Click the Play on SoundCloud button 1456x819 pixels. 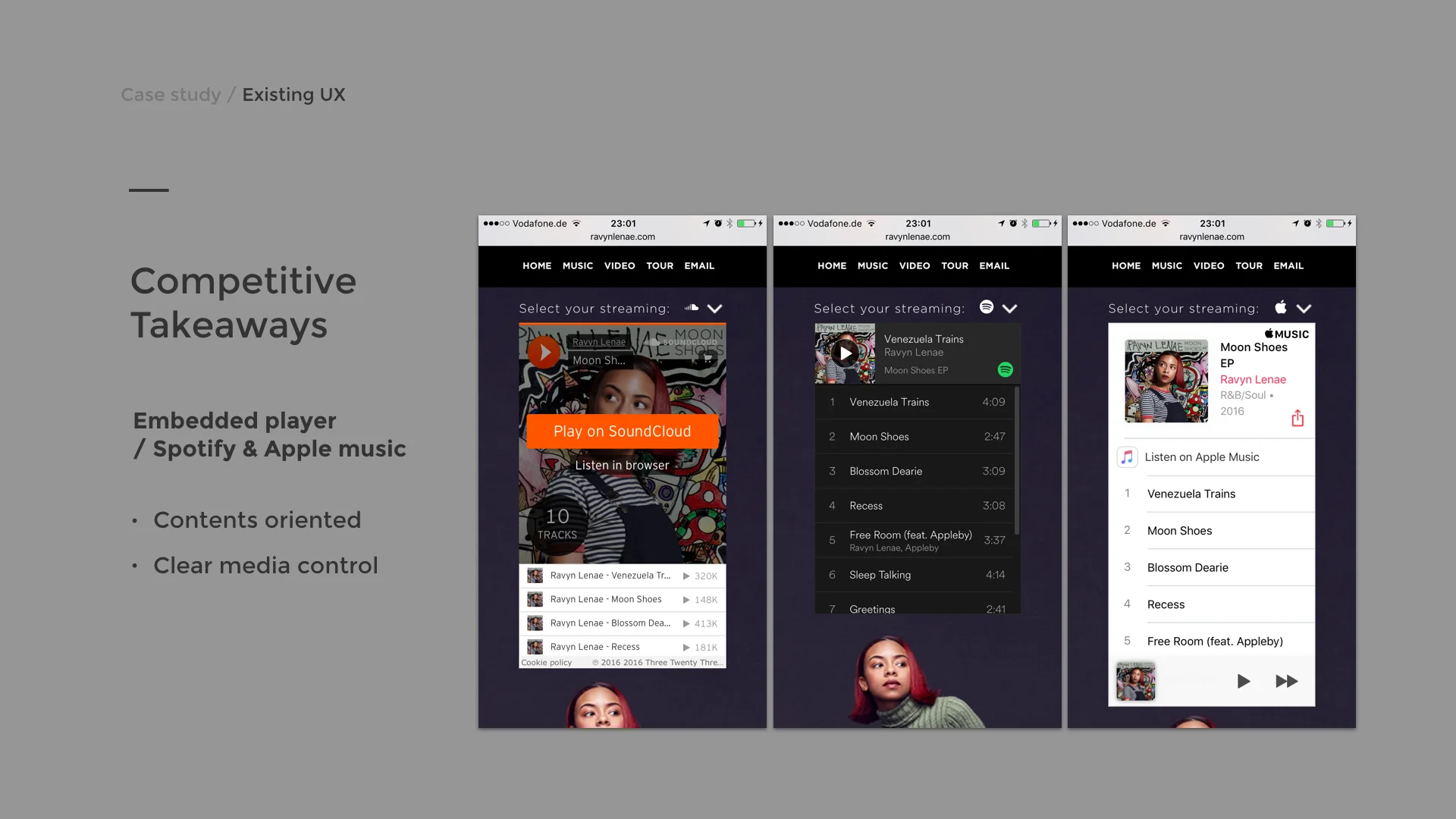622,431
